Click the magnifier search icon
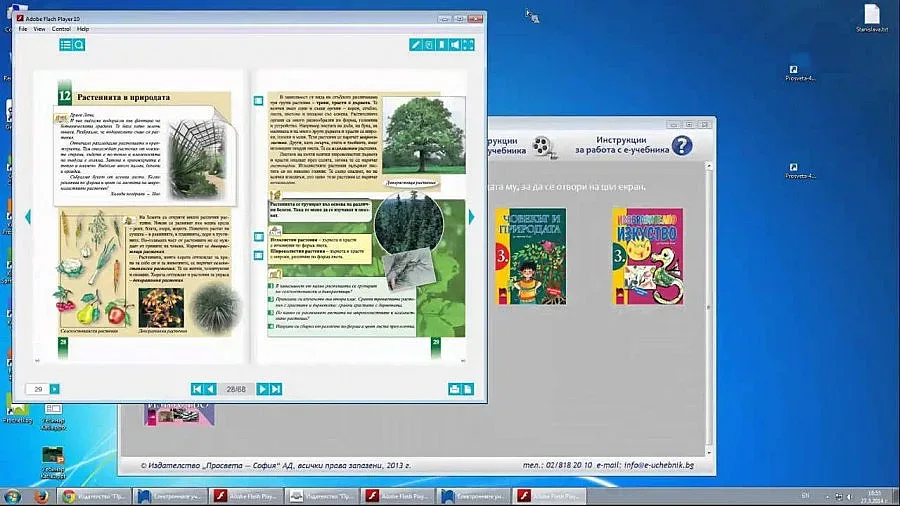The height and width of the screenshot is (506, 900). [x=79, y=44]
